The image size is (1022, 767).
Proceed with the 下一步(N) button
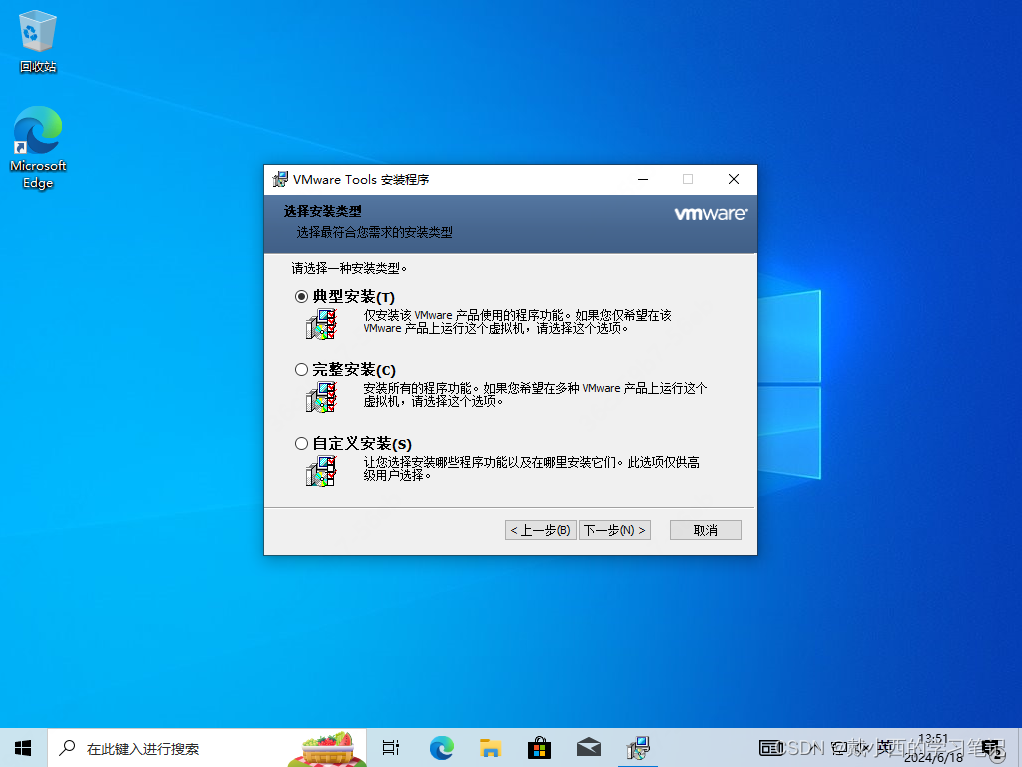tap(615, 530)
